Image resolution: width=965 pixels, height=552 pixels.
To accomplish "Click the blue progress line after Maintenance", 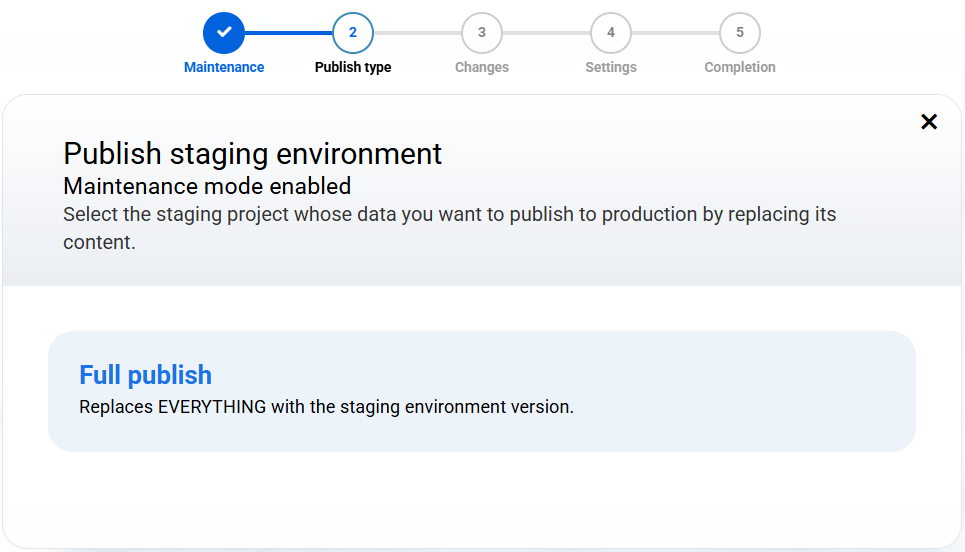I will click(288, 33).
